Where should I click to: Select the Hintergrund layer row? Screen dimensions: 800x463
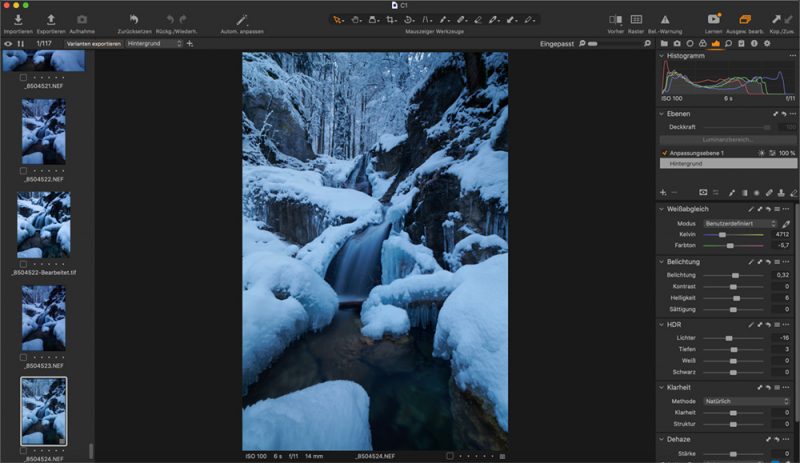(728, 164)
